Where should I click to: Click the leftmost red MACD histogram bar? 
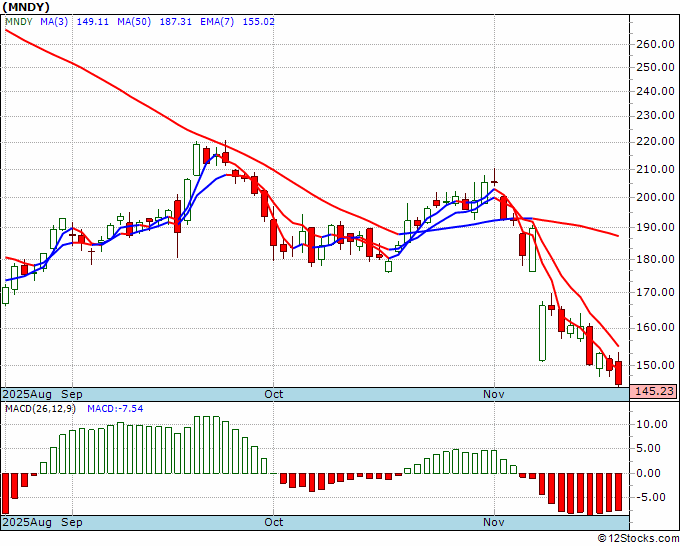coord(5,494)
